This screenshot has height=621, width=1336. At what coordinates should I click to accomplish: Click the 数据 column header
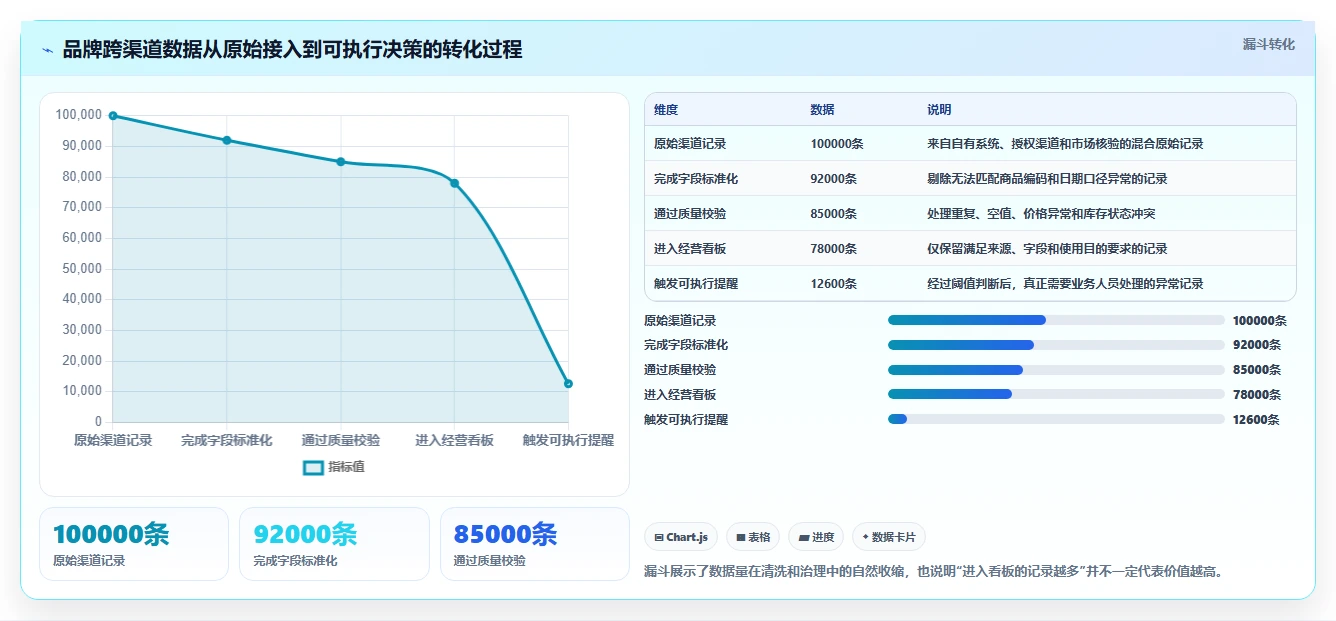pyautogui.click(x=823, y=110)
